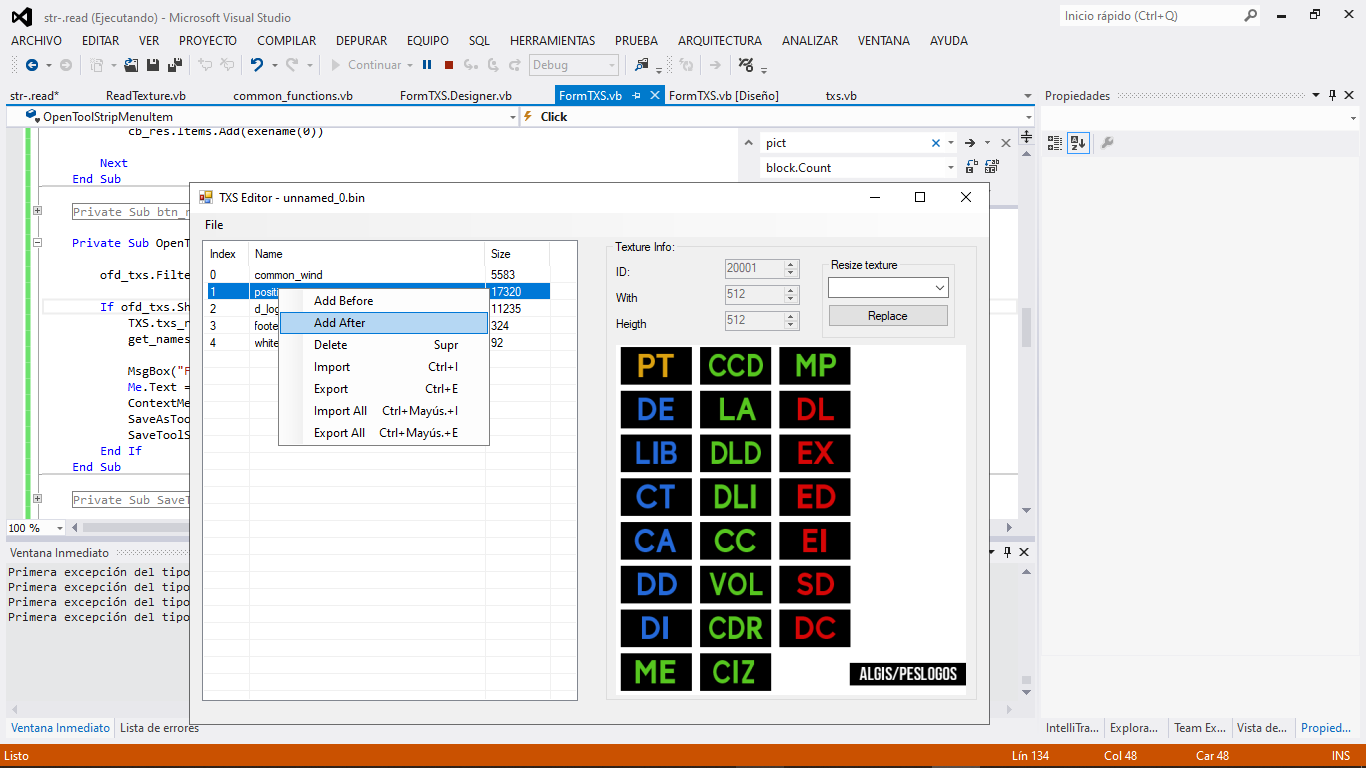
Task: Click the Property Pages wrench icon
Action: coord(1107,143)
